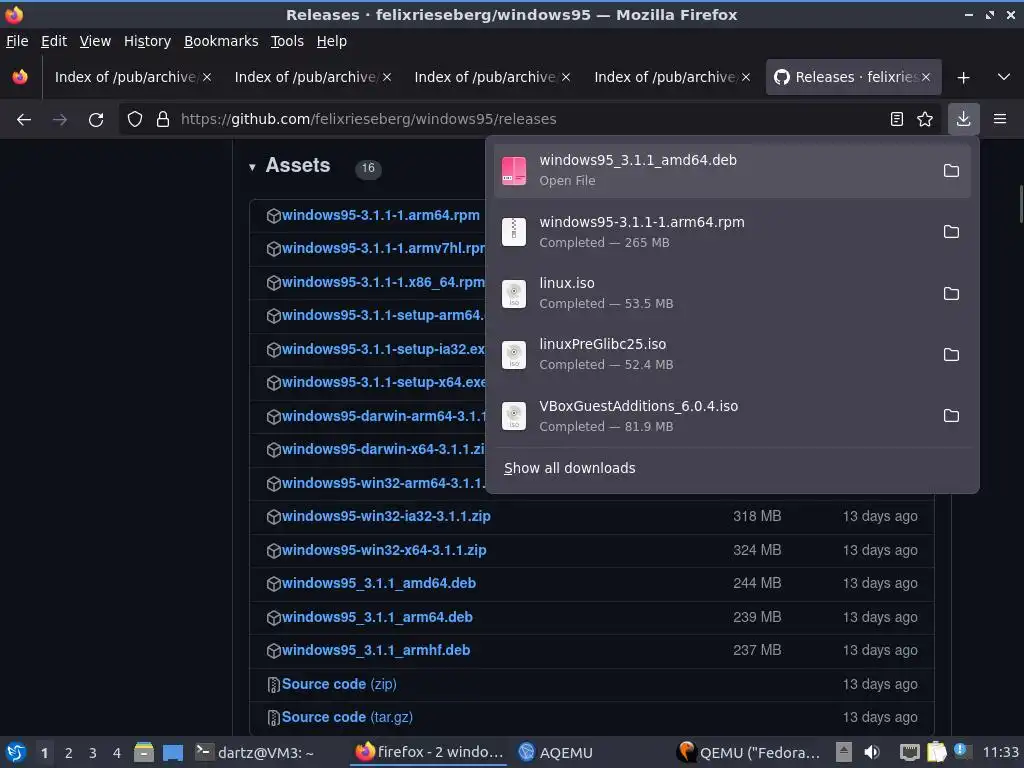Click the page vertical scrollbar thumb
The height and width of the screenshot is (768, 1024).
1021,204
